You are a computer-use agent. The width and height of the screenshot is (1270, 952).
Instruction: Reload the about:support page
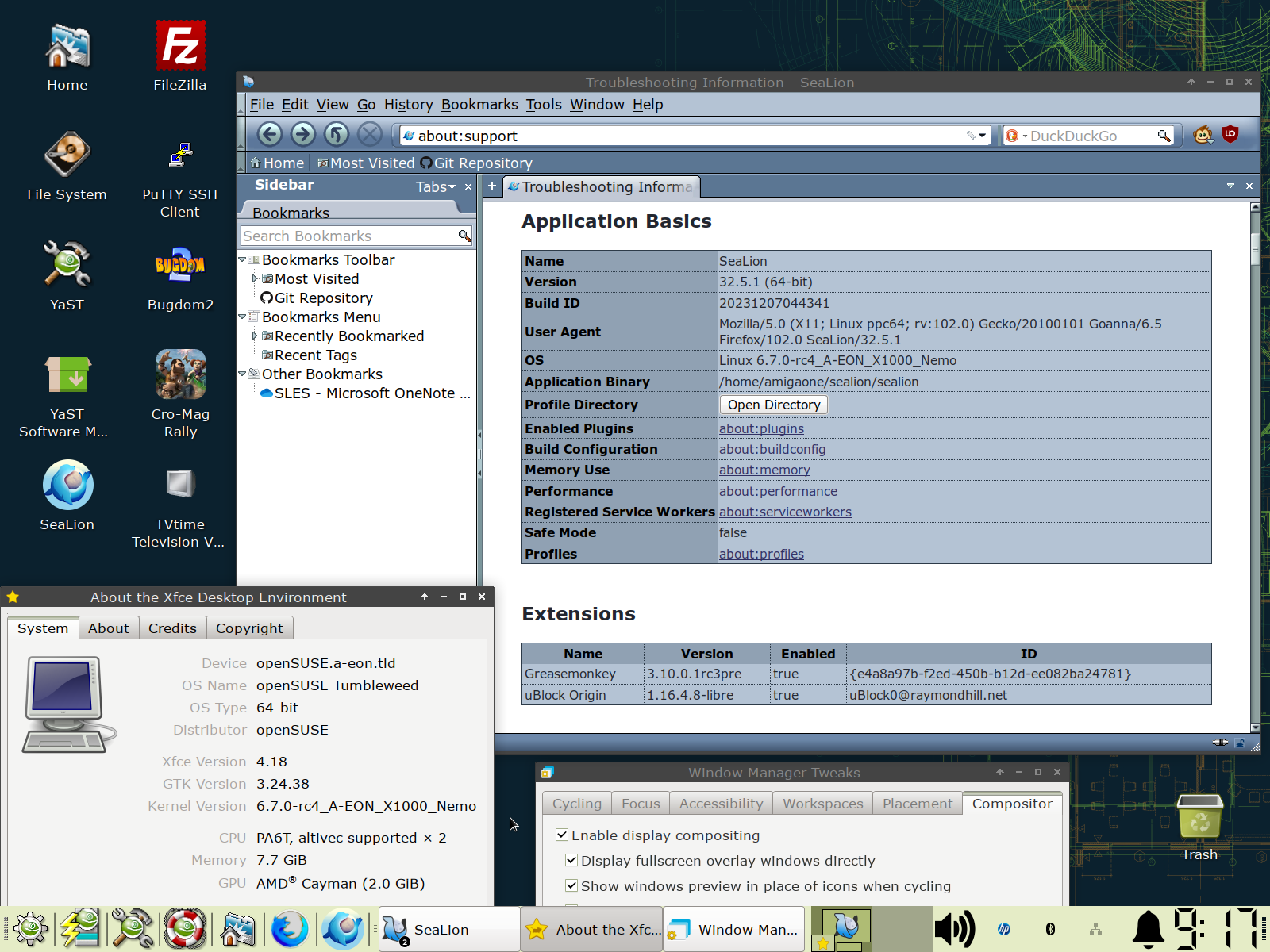pos(337,135)
